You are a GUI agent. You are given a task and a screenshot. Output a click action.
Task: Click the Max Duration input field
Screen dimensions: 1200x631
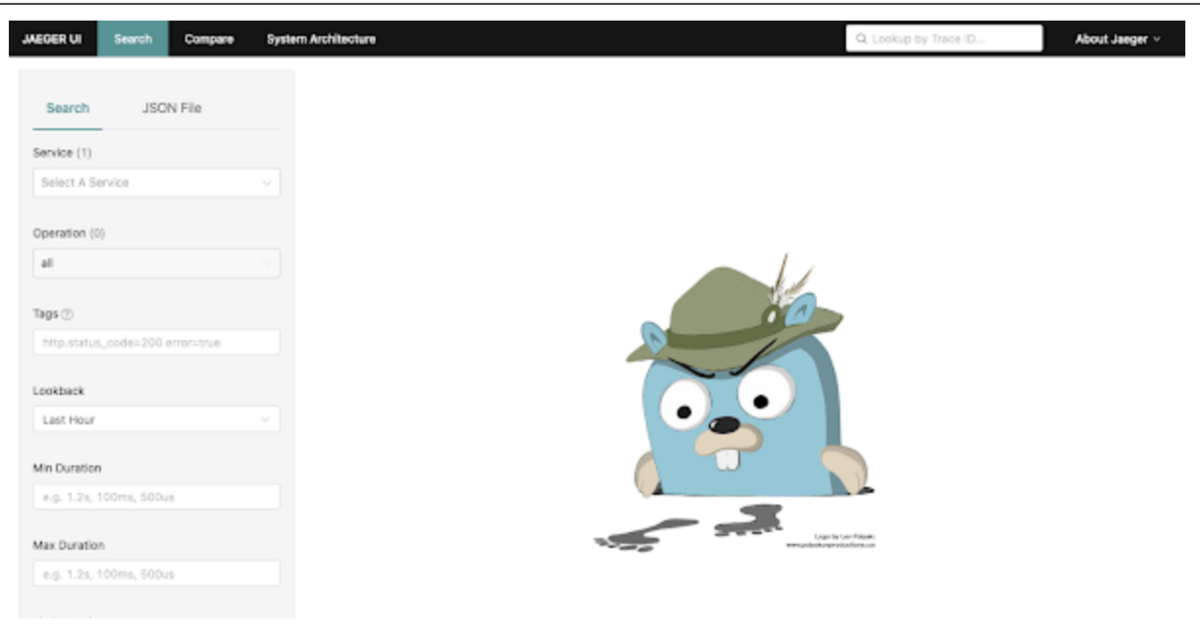click(157, 574)
